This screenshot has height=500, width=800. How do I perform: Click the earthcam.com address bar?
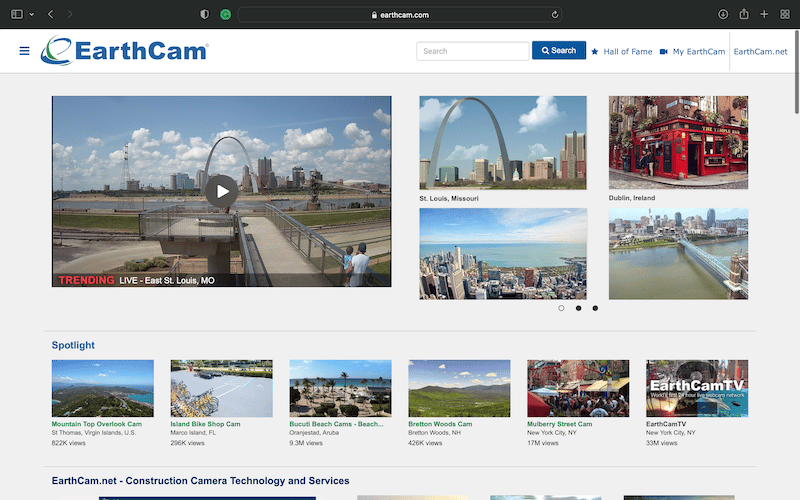(x=400, y=15)
